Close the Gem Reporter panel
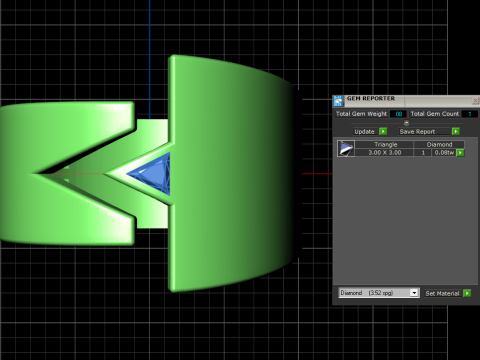Viewport: 480px width, 360px height. [475, 100]
